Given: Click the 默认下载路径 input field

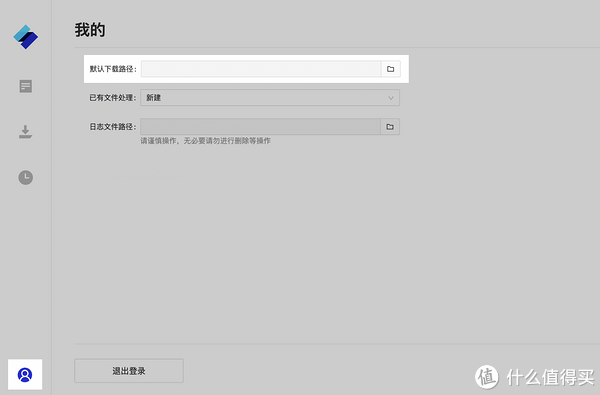Looking at the screenshot, I should [x=261, y=69].
